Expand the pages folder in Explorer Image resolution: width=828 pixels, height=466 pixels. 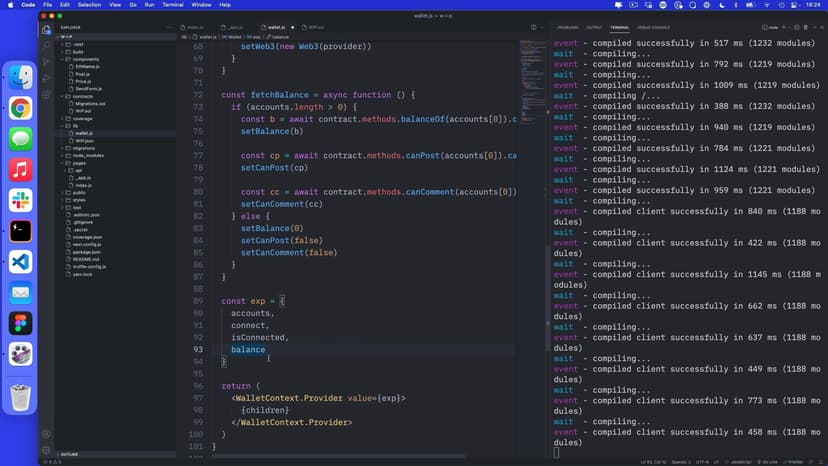(x=79, y=162)
